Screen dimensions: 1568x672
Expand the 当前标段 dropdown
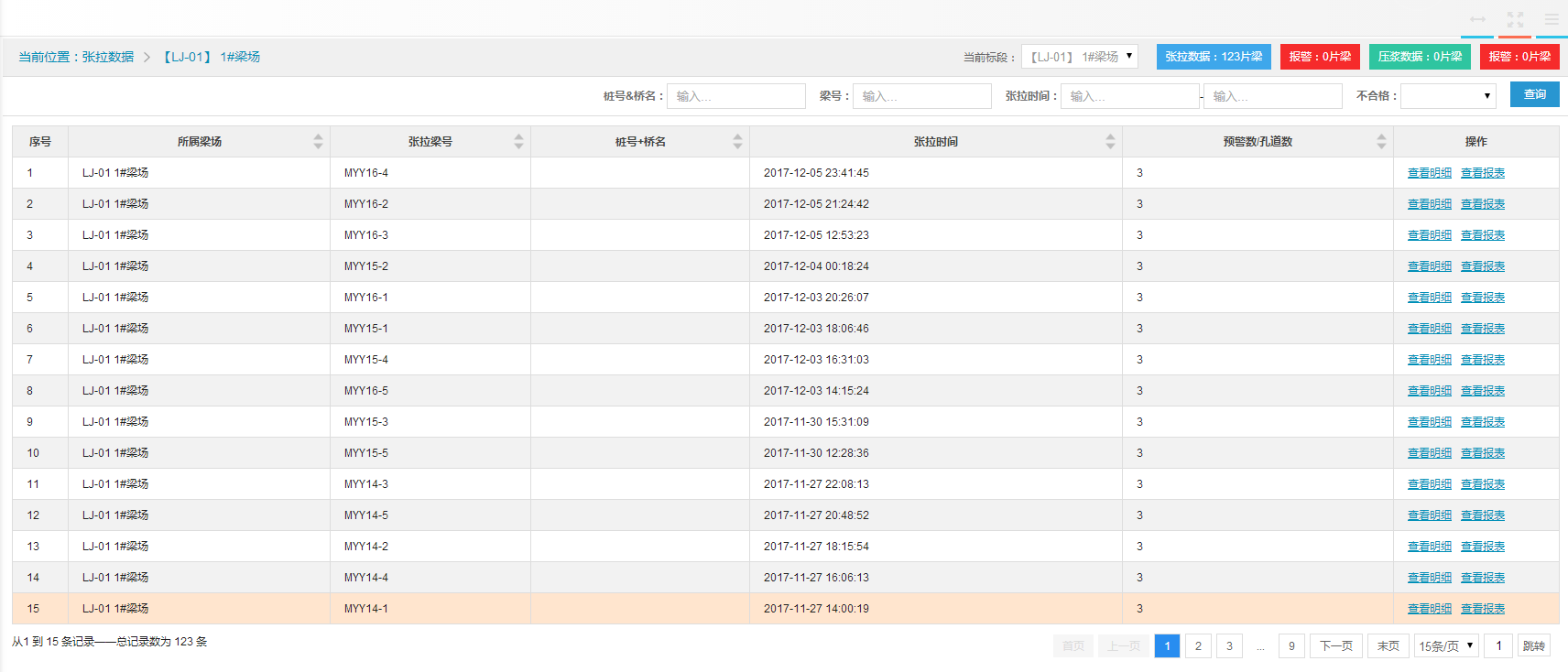pos(1080,57)
